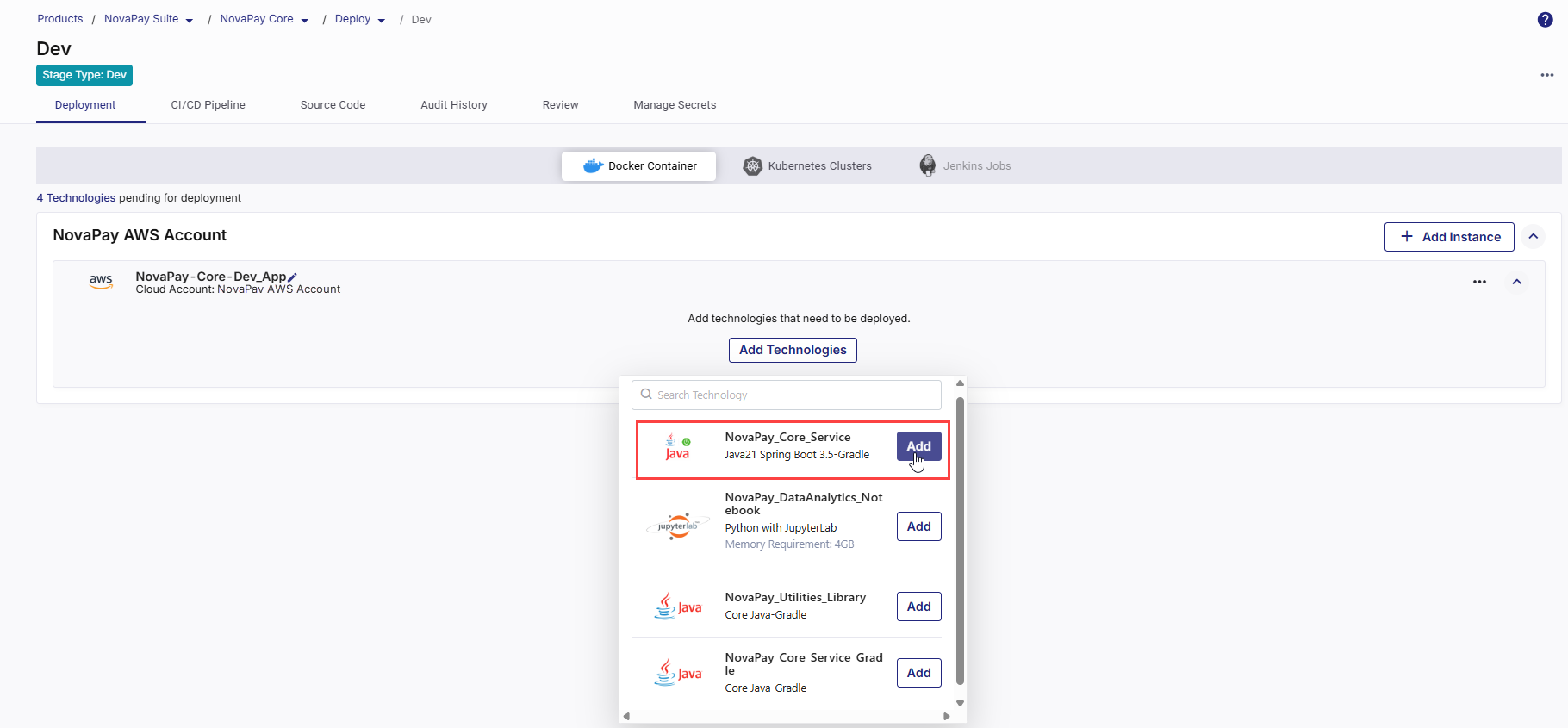
Task: Click the Java Spring icon for NovaPay_Core_Service
Action: click(677, 448)
